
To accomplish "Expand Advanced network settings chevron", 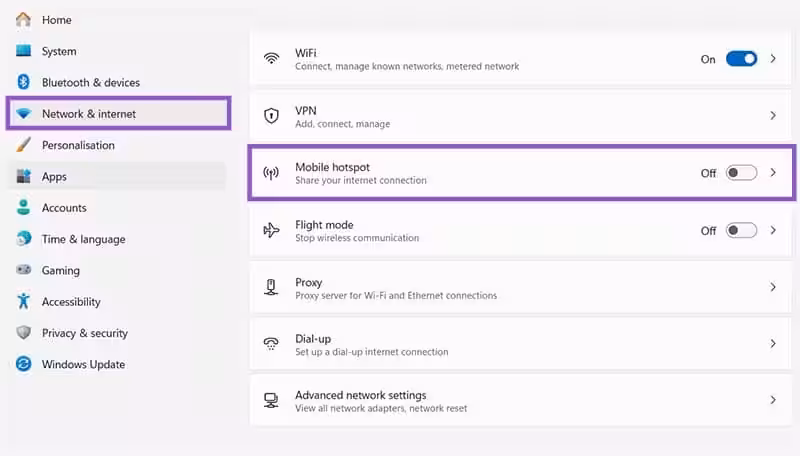I will (x=773, y=400).
